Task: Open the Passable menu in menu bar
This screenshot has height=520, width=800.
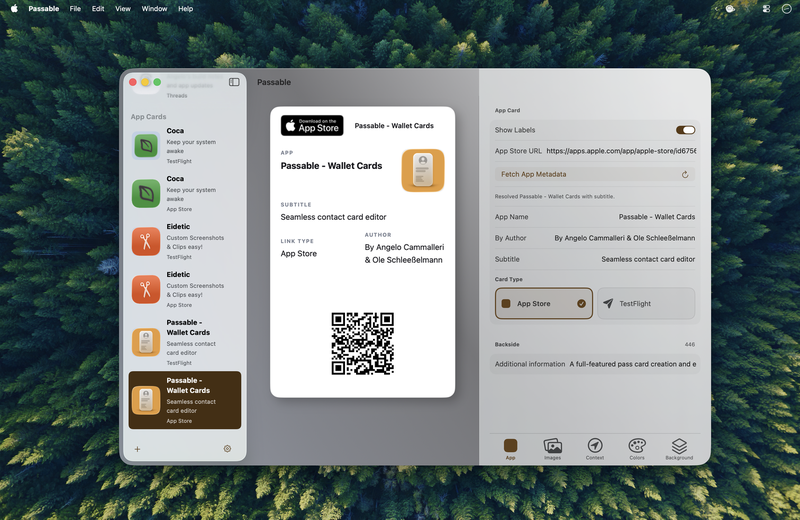Action: (44, 9)
